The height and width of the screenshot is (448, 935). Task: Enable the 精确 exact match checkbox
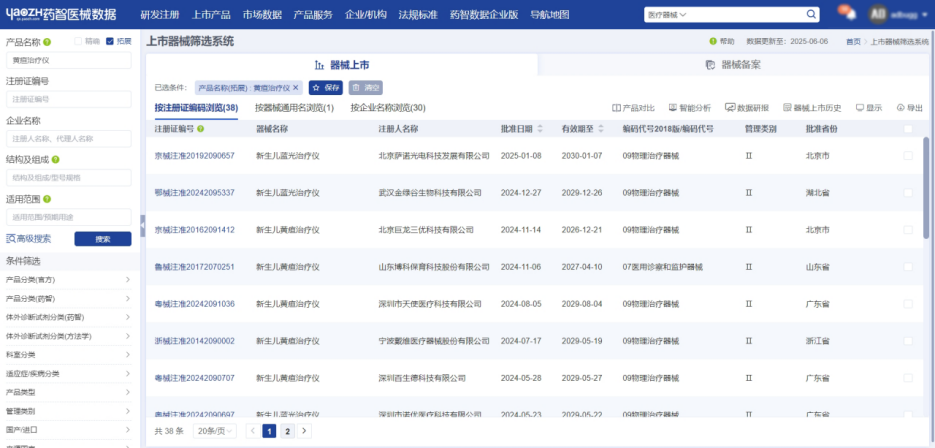(79, 42)
